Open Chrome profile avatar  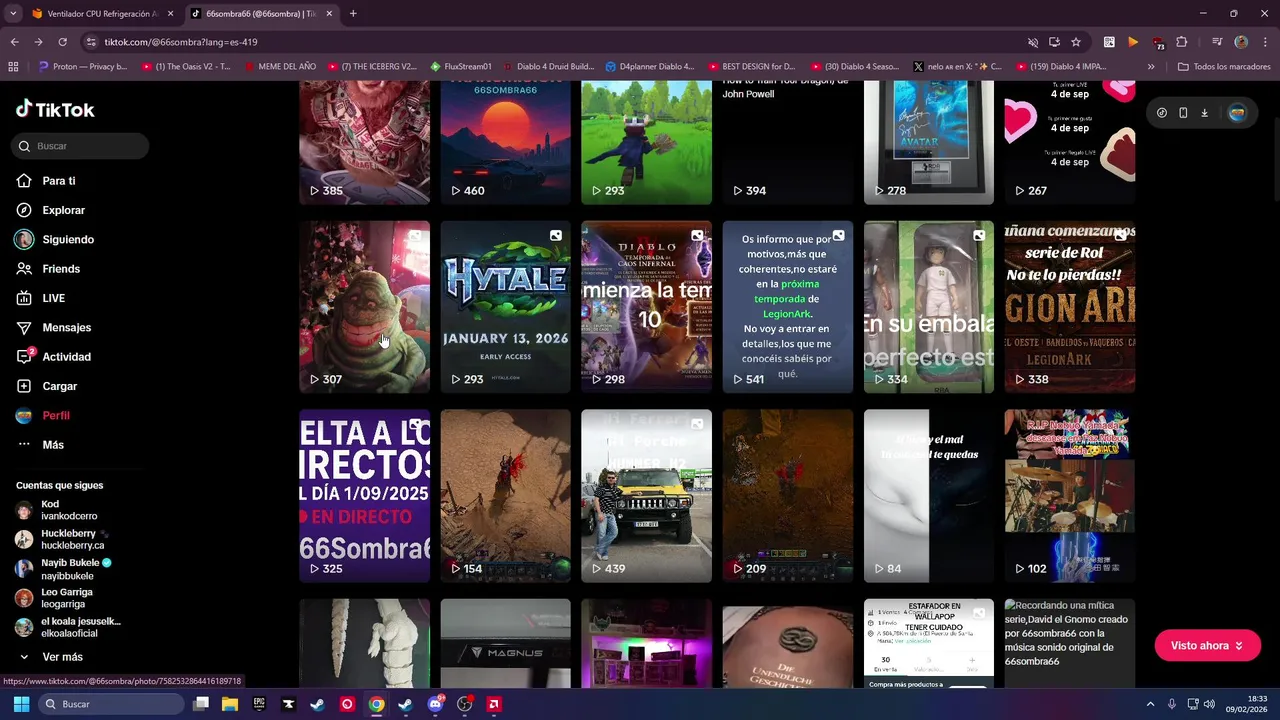coord(1241,42)
